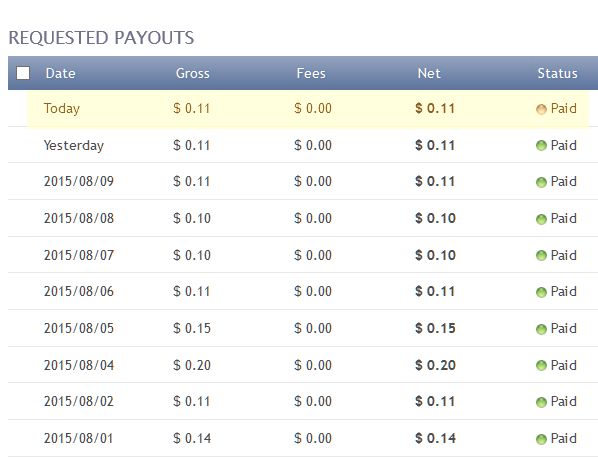Click the green status dot for 2015/08/09

(541, 182)
